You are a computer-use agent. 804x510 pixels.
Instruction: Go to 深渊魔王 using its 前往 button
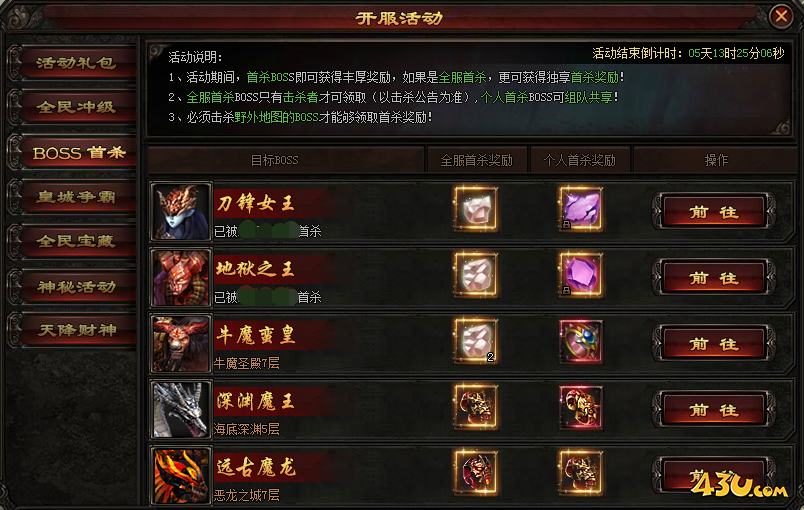tap(713, 410)
